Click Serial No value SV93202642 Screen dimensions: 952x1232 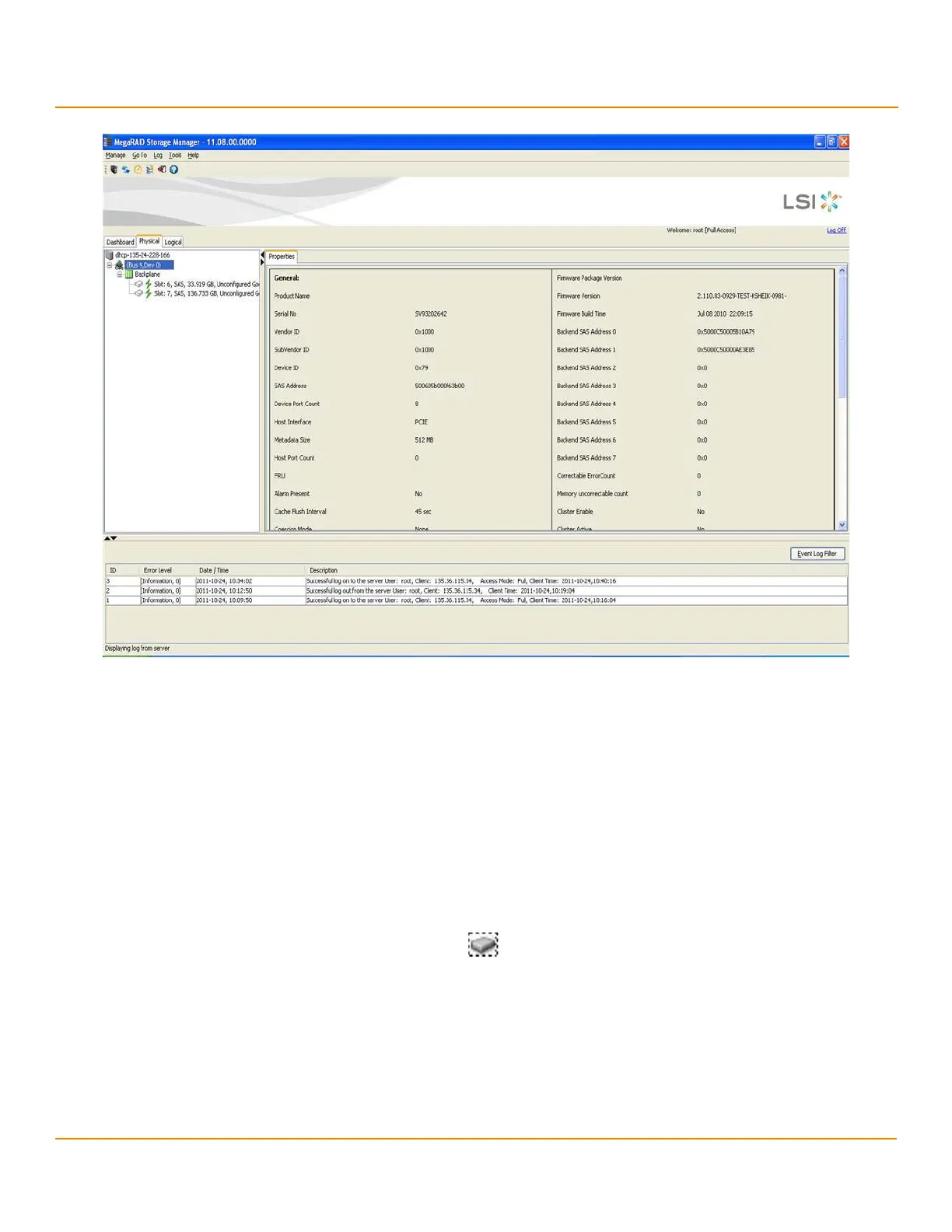click(431, 314)
